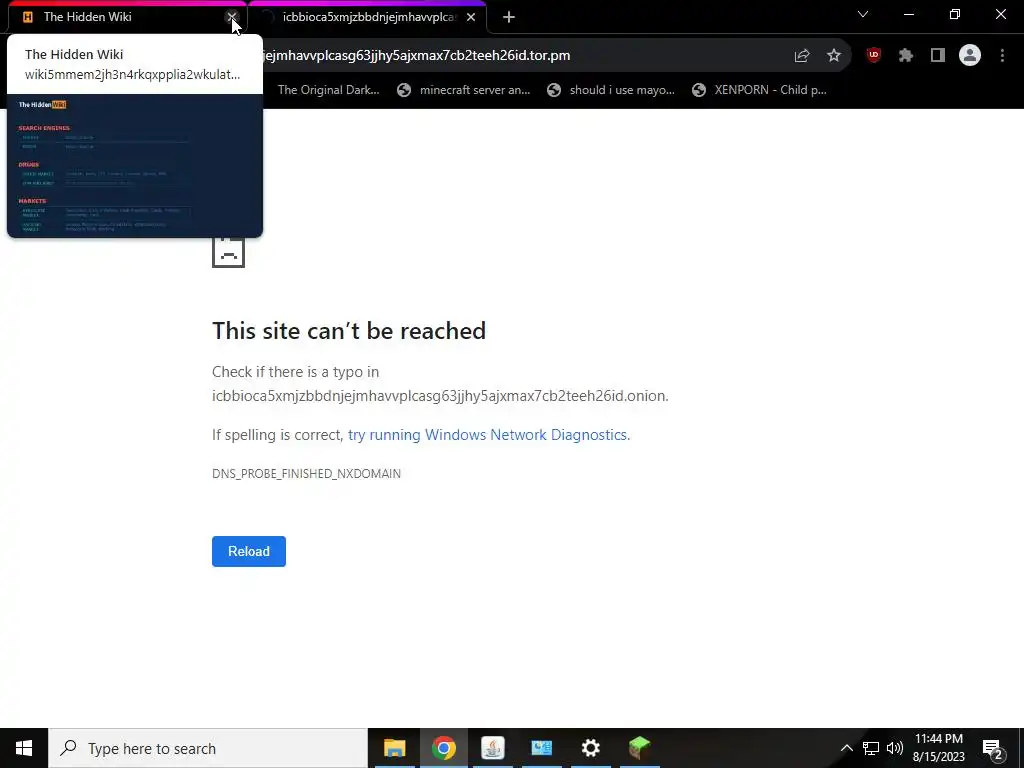Close The Hidden Wiki tab

click(232, 17)
